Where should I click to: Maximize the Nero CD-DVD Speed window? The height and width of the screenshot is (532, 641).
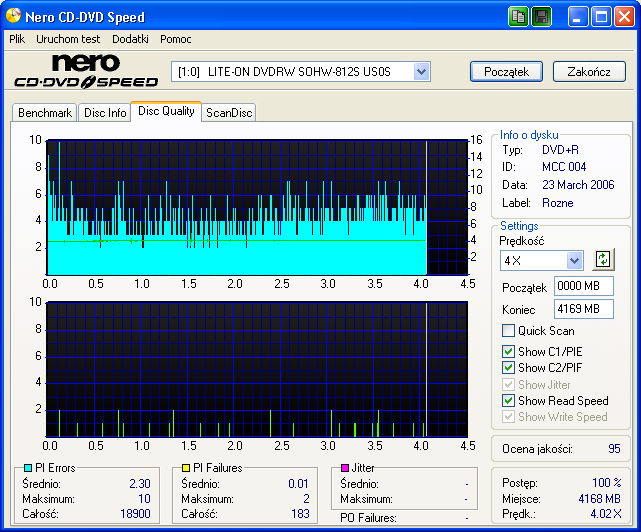coord(601,17)
